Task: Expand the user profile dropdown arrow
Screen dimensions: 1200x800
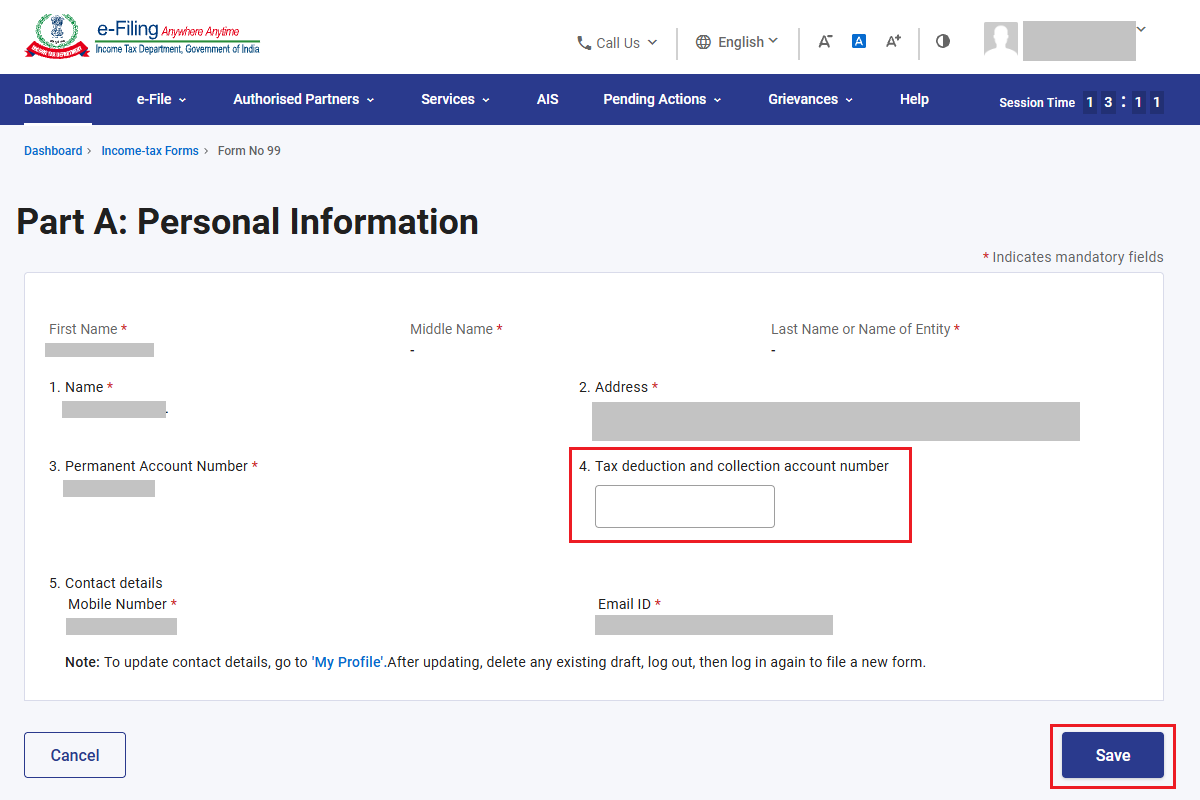Action: click(1141, 29)
